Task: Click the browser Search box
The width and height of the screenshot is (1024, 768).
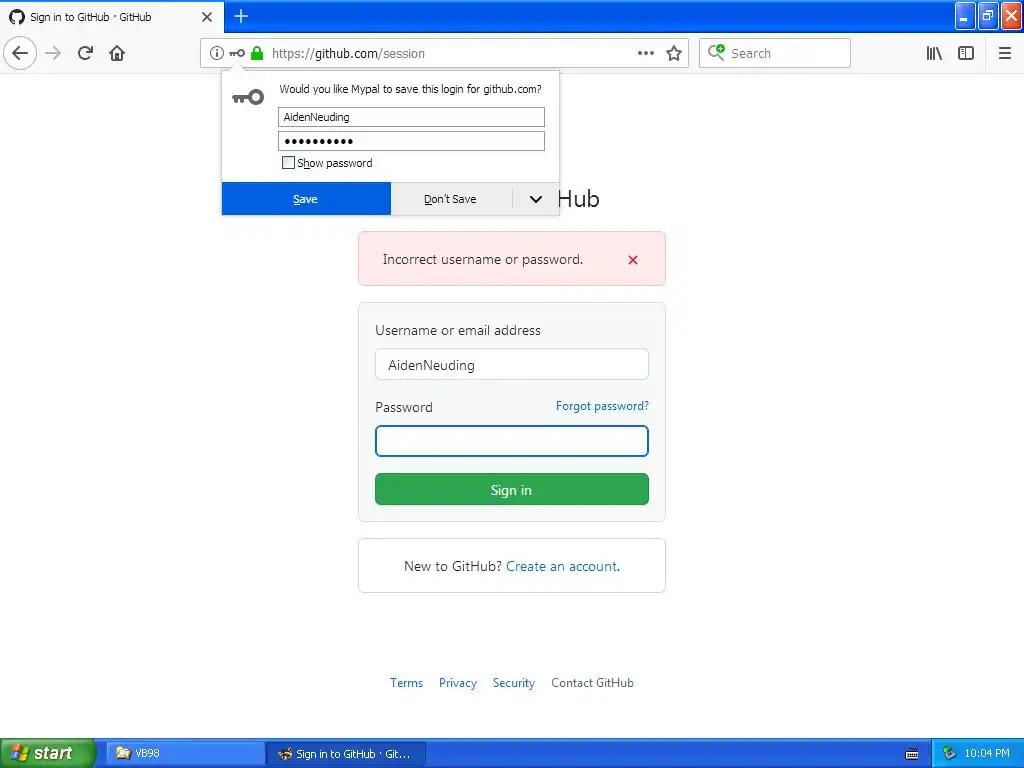Action: point(775,53)
